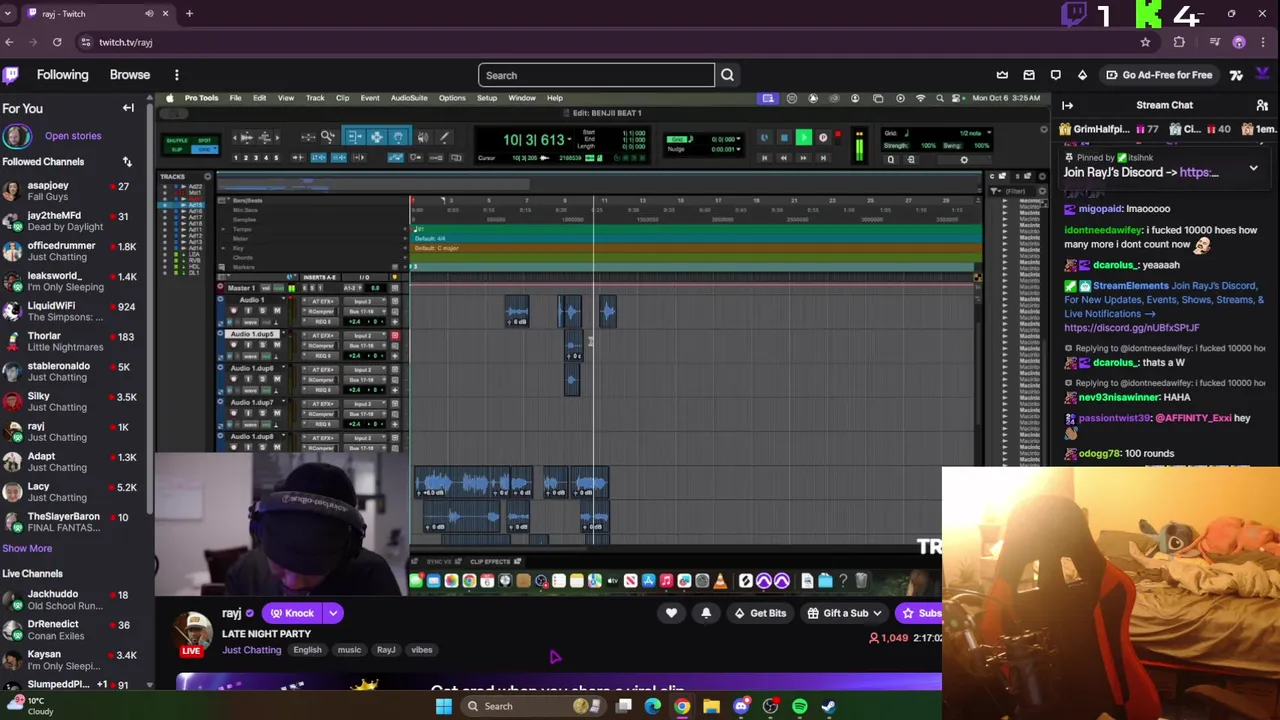Select the Grabber hand tool in Pro Tools
This screenshot has height=720, width=1280.
399,137
